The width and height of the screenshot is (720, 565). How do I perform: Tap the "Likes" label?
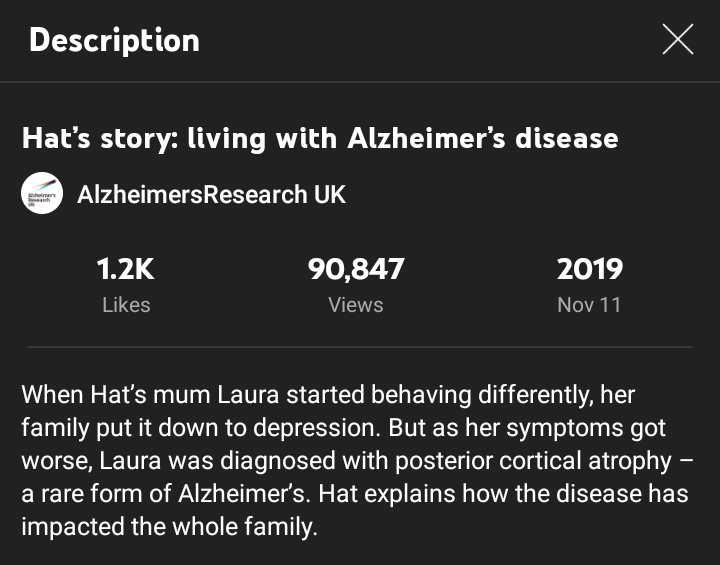click(x=126, y=305)
